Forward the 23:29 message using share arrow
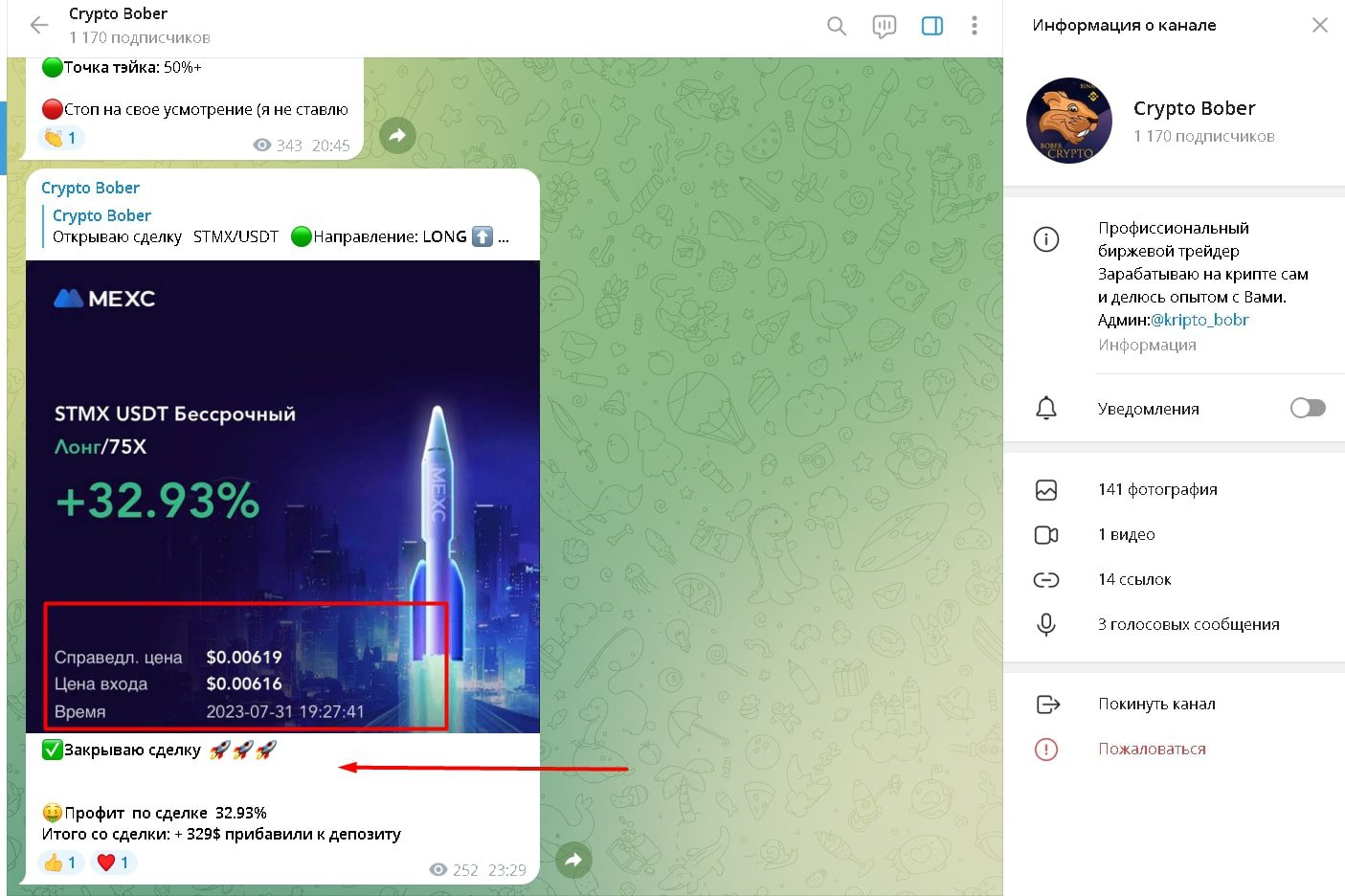The height and width of the screenshot is (896, 1345). pos(573,860)
